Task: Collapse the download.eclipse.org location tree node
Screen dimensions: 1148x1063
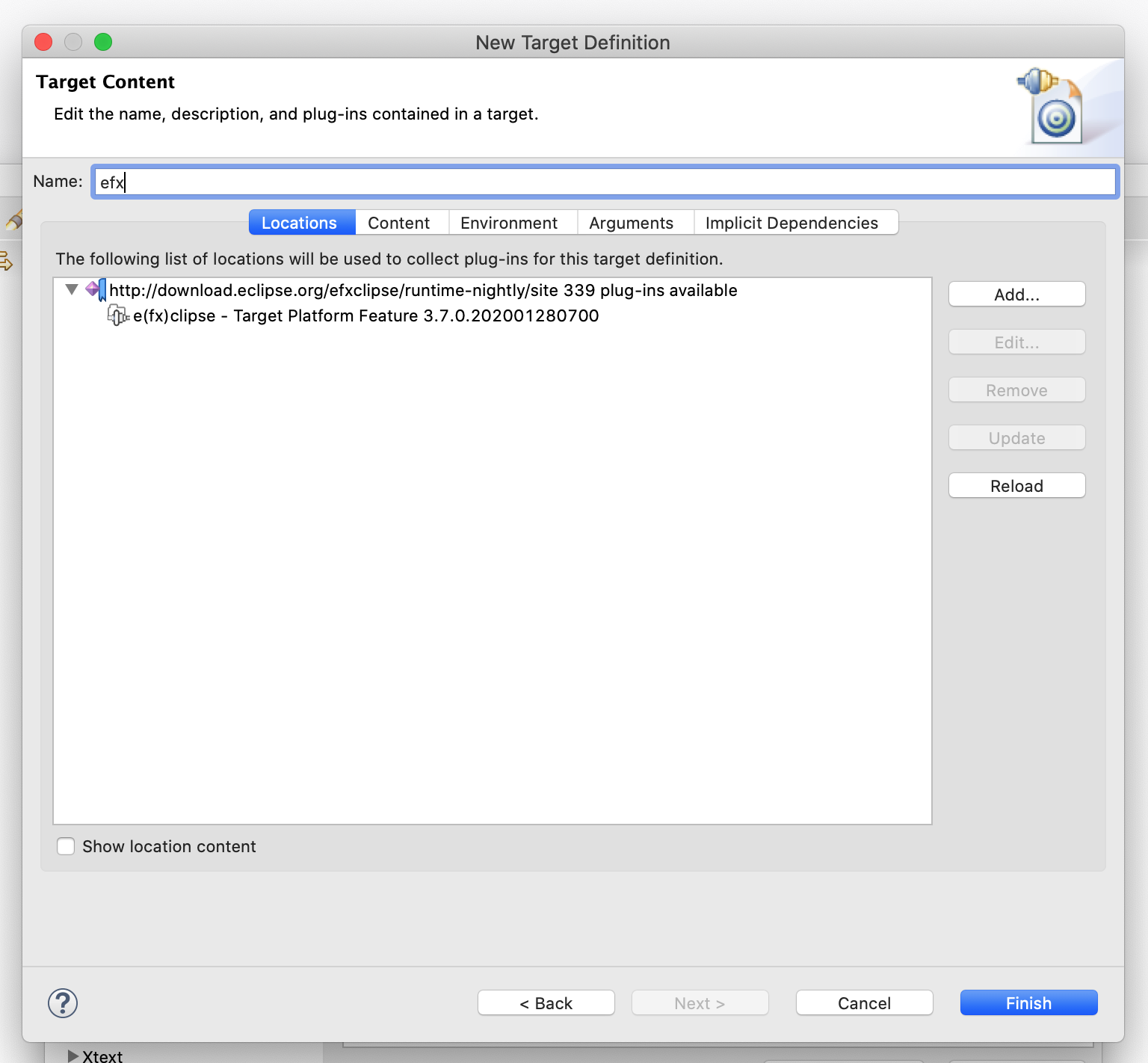Action: coord(72,290)
